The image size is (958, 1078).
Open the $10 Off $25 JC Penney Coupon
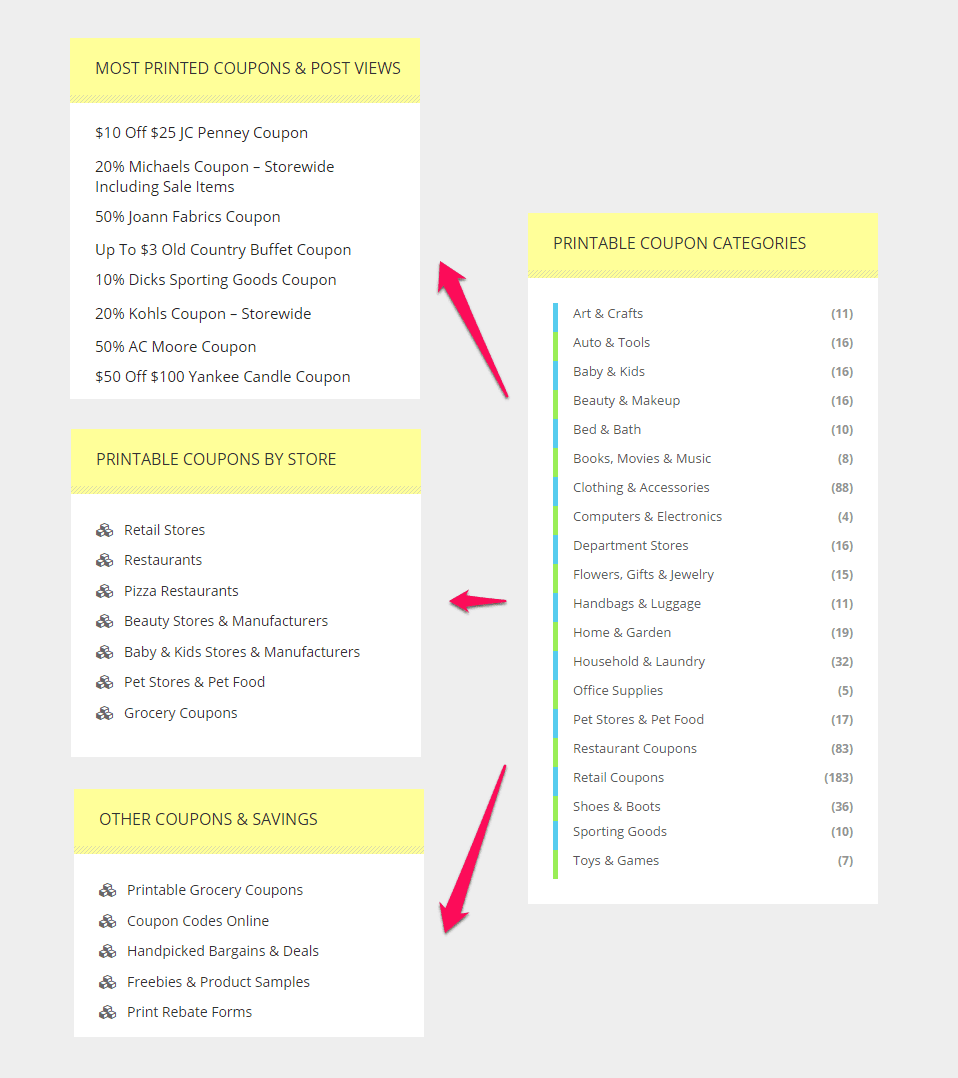[x=201, y=133]
